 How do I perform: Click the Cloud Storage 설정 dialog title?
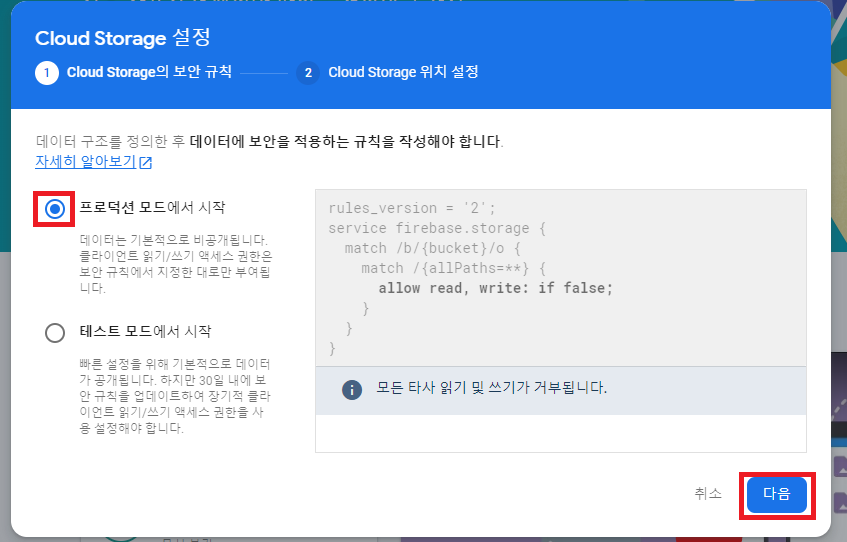click(123, 38)
